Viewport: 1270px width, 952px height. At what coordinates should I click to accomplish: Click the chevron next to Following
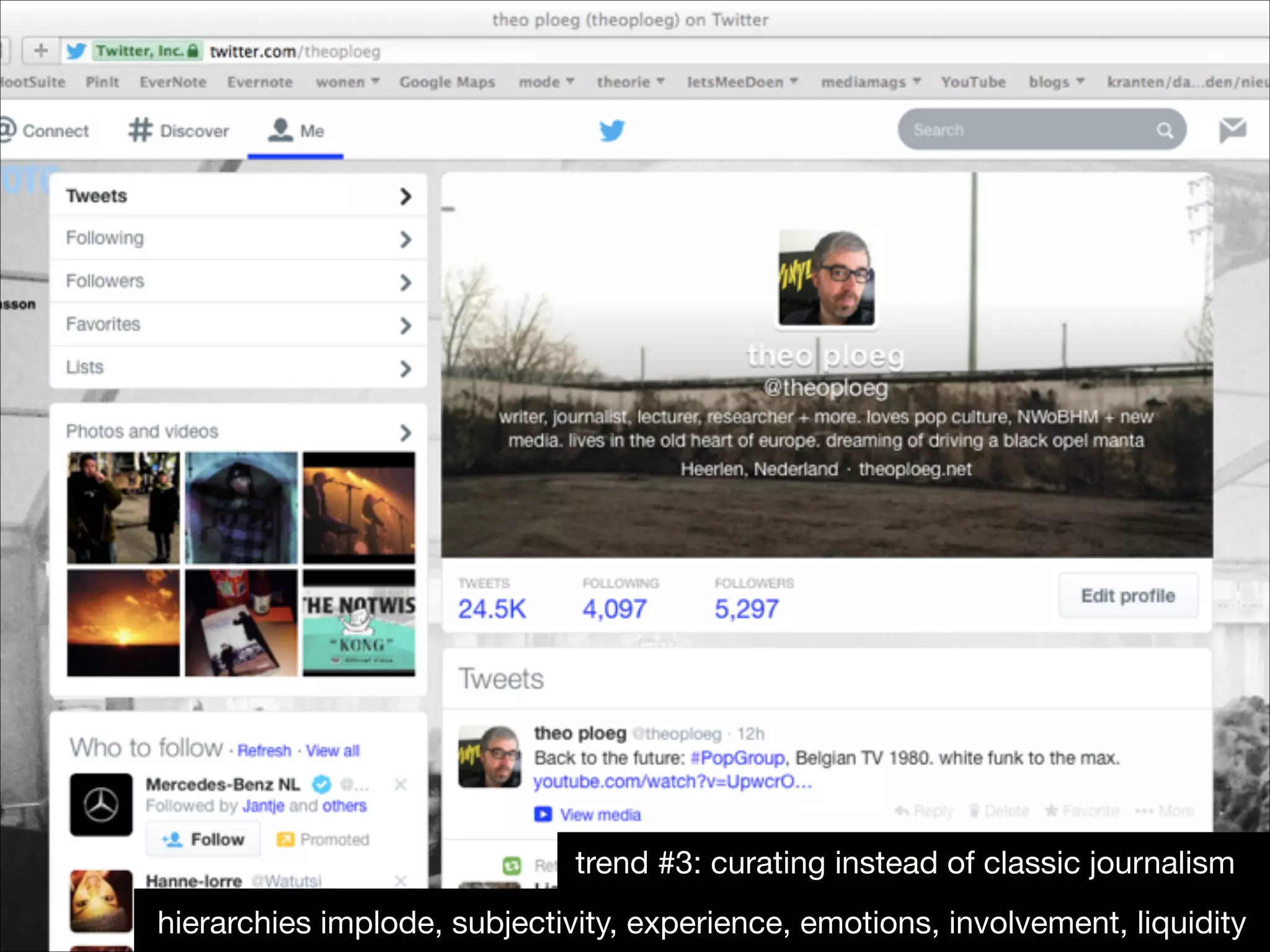point(406,239)
